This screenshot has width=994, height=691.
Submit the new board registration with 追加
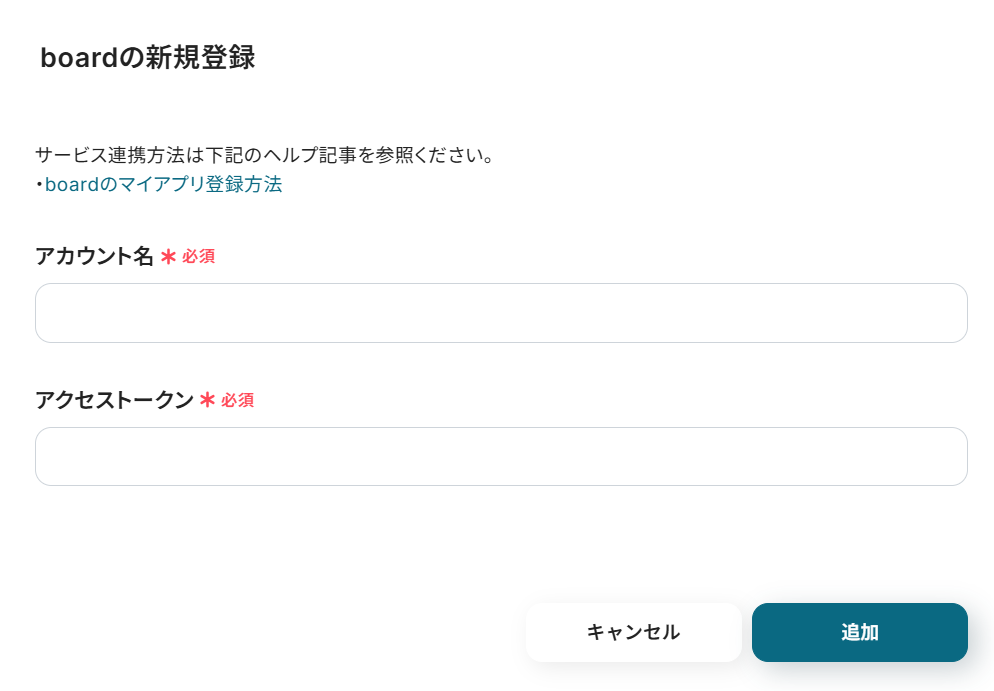[859, 632]
